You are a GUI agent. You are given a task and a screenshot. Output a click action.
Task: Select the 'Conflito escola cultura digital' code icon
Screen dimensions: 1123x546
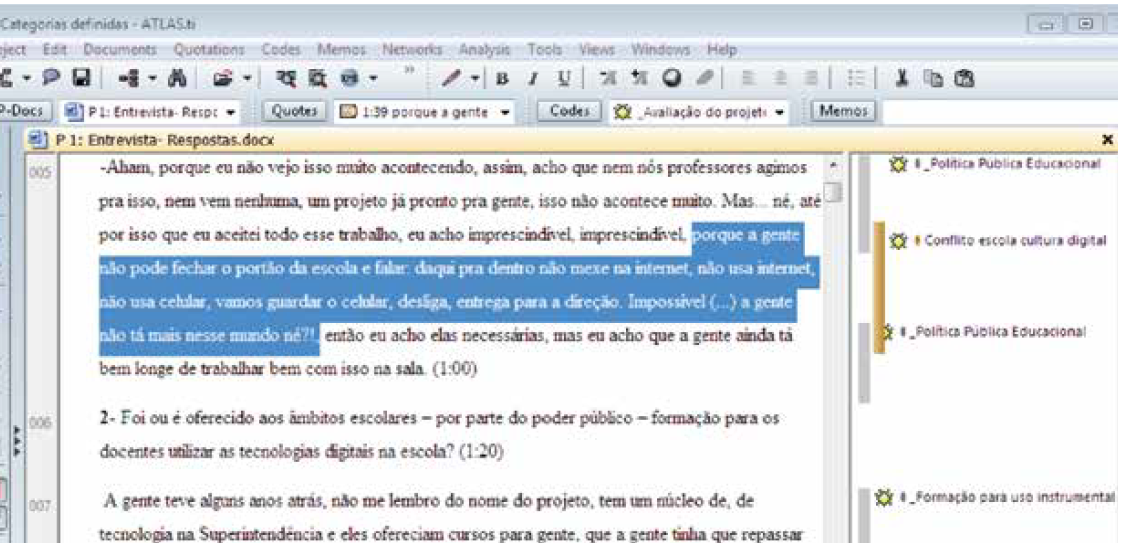click(898, 240)
